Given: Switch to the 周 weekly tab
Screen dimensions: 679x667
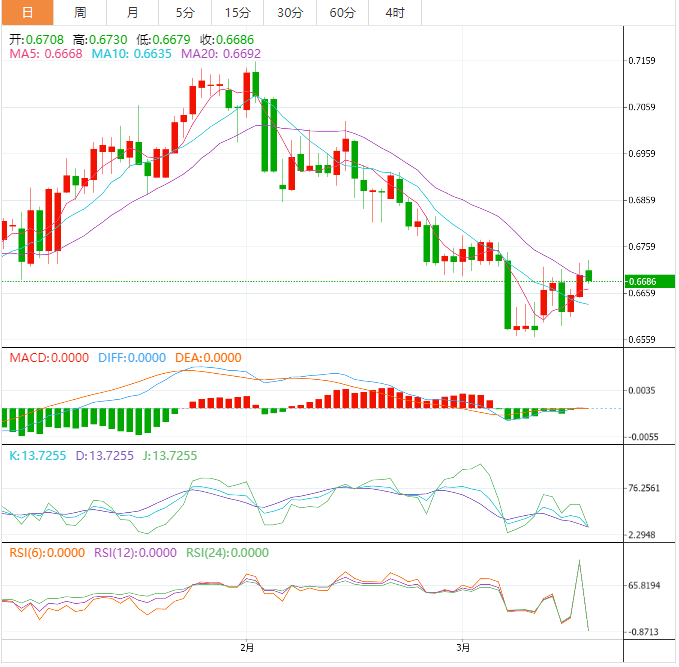Looking at the screenshot, I should 80,13.
